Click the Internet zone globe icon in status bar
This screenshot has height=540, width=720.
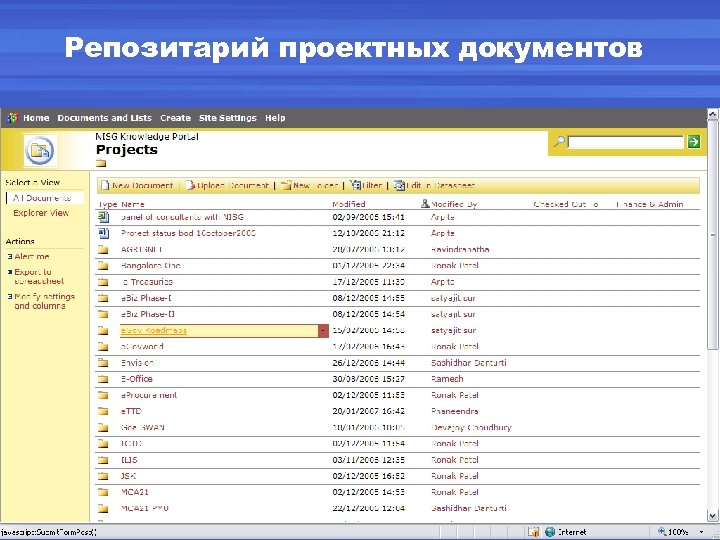pos(550,532)
